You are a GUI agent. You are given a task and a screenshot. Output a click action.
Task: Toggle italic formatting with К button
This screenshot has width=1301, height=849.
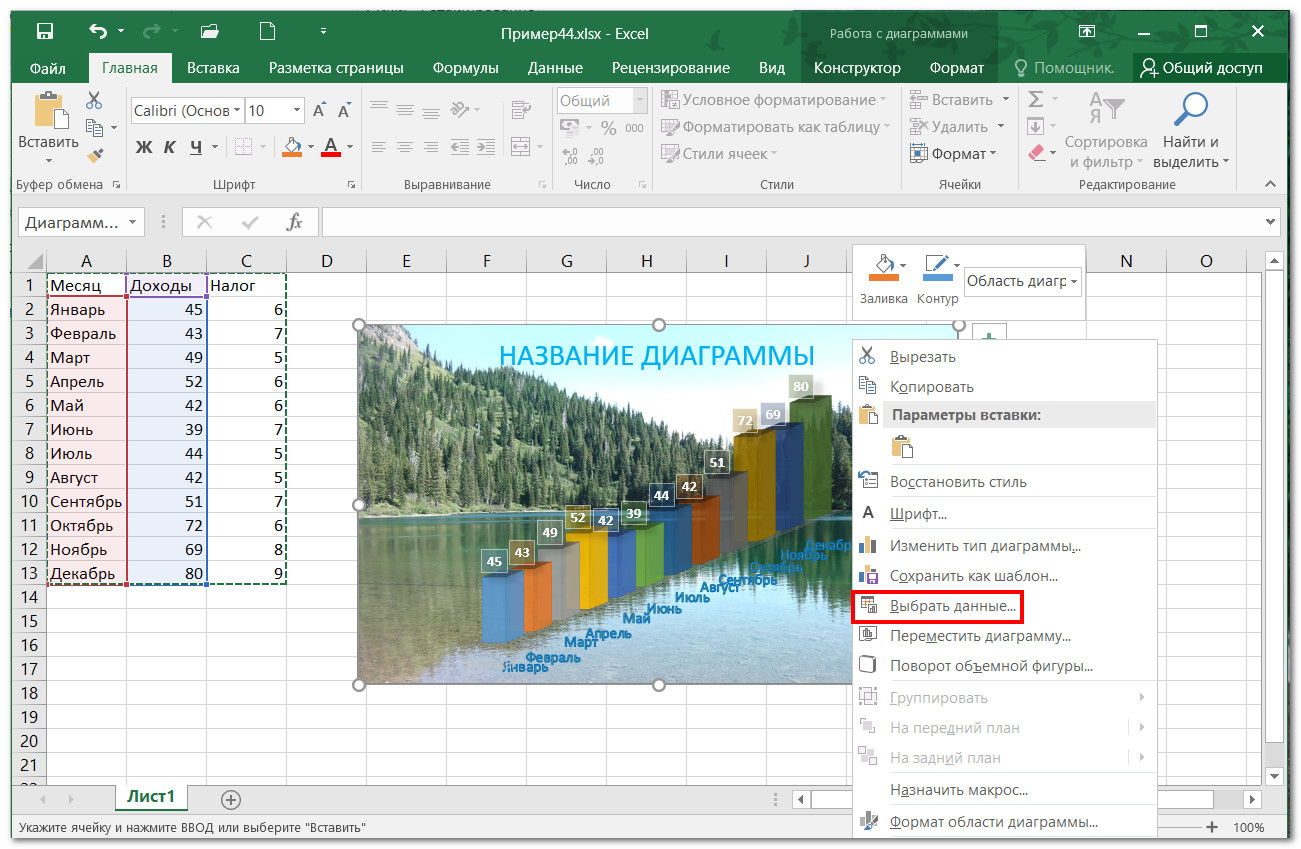pos(170,147)
